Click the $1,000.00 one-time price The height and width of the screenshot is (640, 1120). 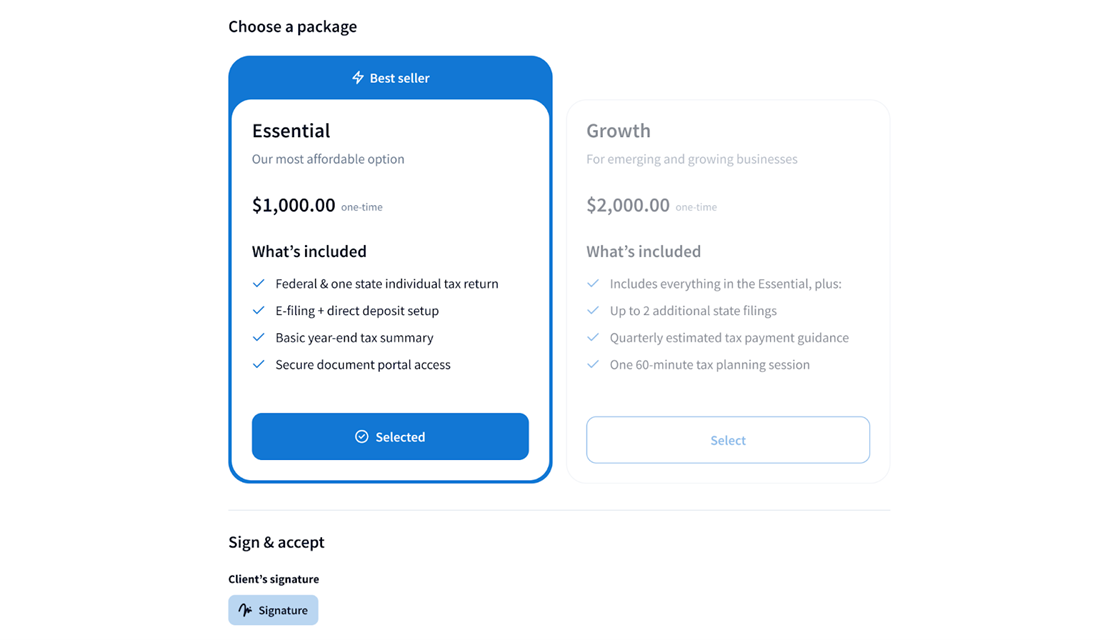(x=294, y=205)
